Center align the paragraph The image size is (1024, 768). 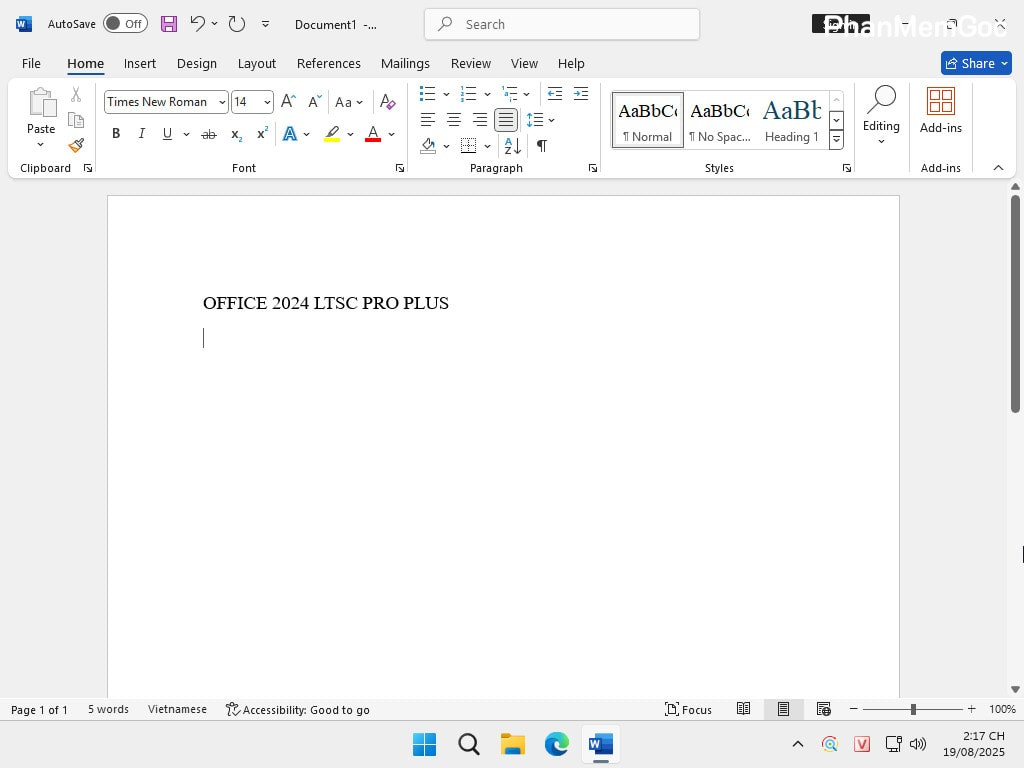tap(453, 120)
